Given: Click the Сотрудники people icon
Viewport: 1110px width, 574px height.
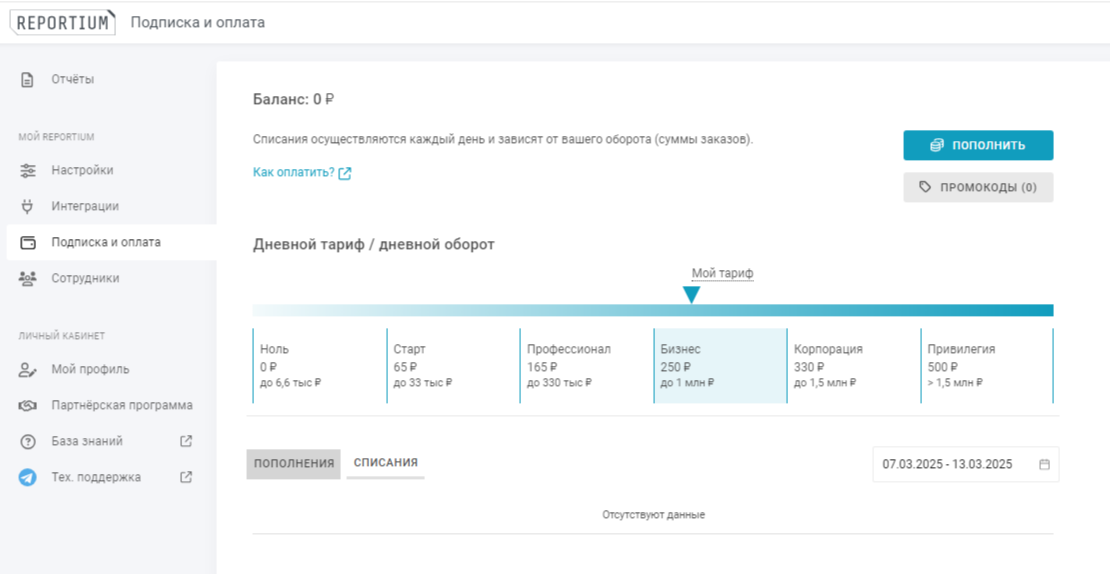Looking at the screenshot, I should (x=28, y=279).
